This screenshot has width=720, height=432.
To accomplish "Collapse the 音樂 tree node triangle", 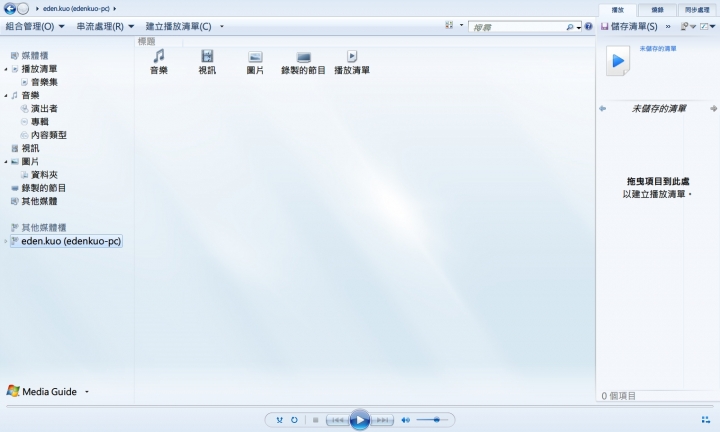I will click(6, 96).
